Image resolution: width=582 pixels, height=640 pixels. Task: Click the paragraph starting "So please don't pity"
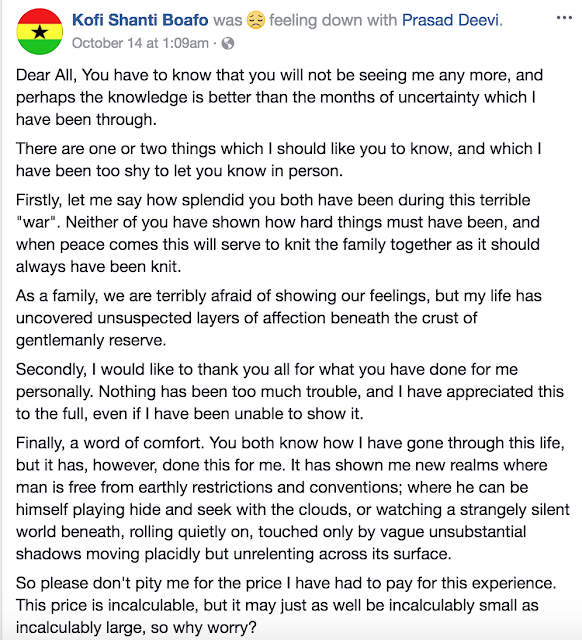tap(286, 605)
